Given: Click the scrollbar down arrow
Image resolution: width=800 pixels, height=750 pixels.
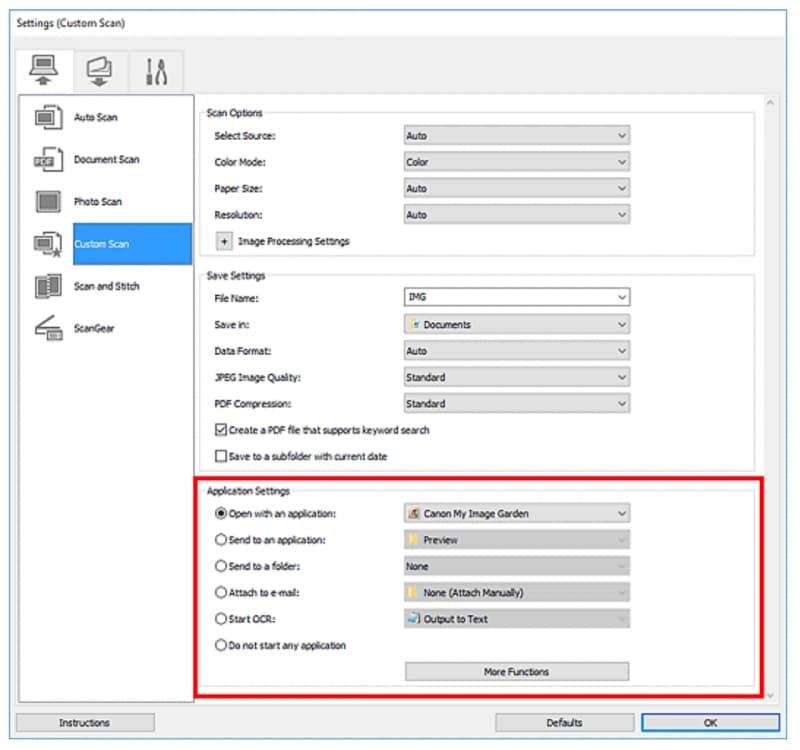Looking at the screenshot, I should pyautogui.click(x=770, y=695).
